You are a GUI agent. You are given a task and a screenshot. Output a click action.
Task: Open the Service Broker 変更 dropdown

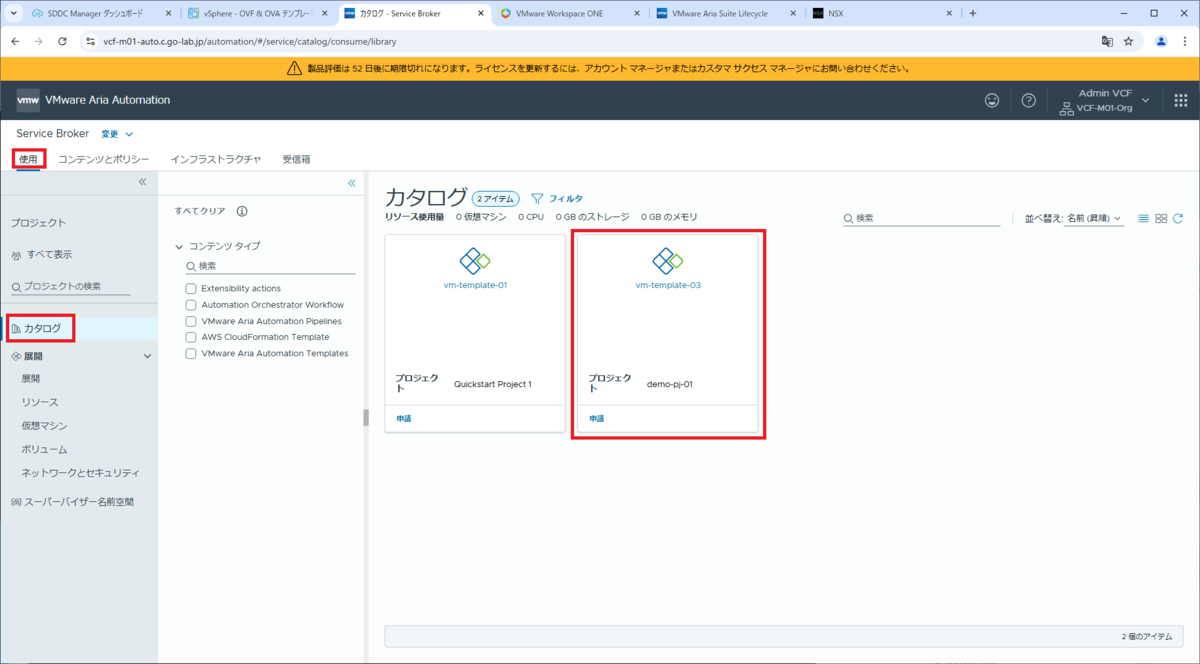pos(117,134)
